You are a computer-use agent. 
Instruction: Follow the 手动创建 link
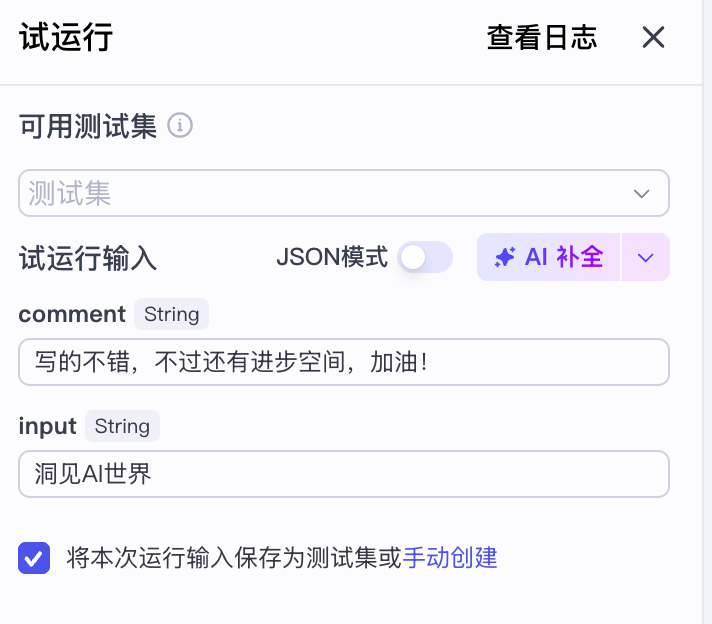click(450, 557)
